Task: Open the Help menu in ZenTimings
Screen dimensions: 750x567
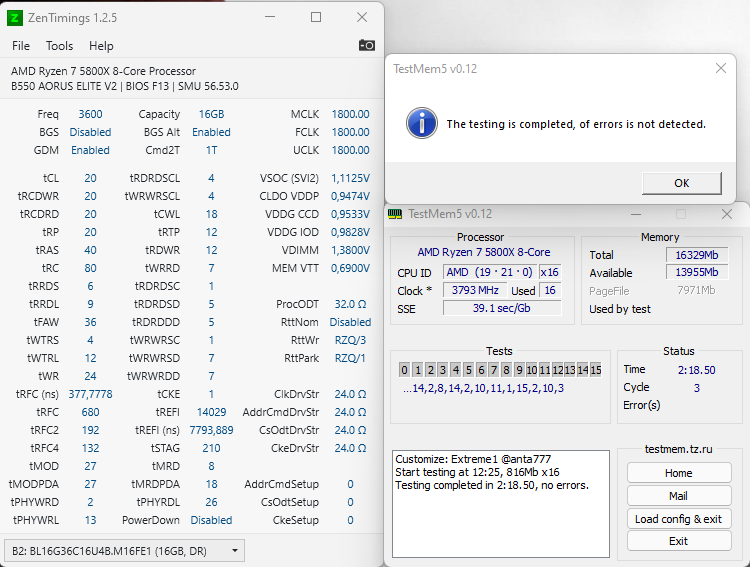Action: 101,46
